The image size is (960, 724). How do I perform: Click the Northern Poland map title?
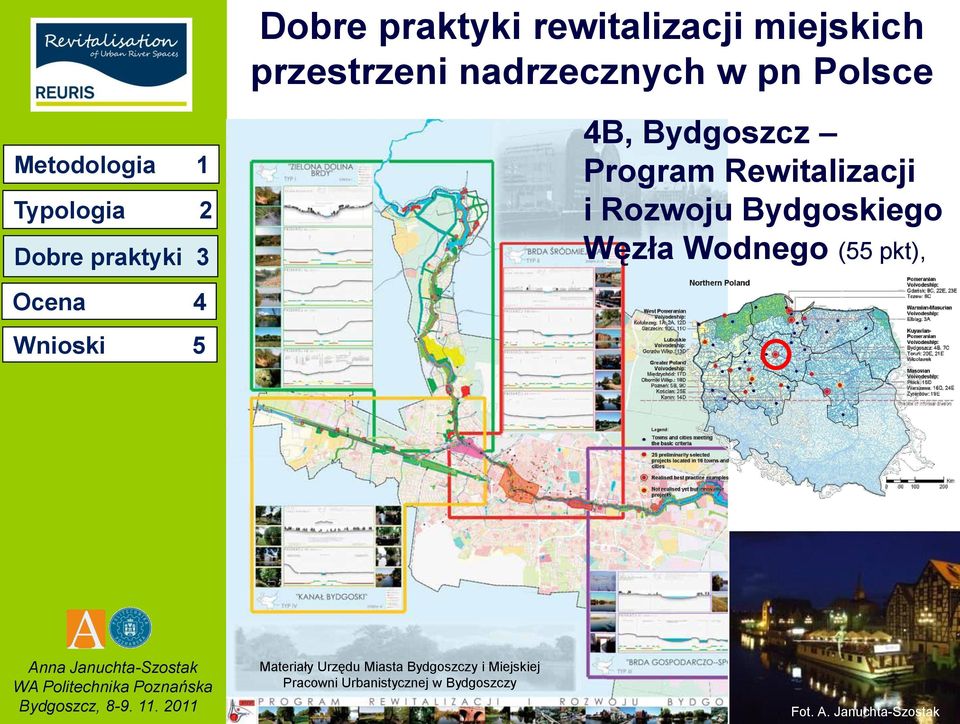pyautogui.click(x=719, y=283)
